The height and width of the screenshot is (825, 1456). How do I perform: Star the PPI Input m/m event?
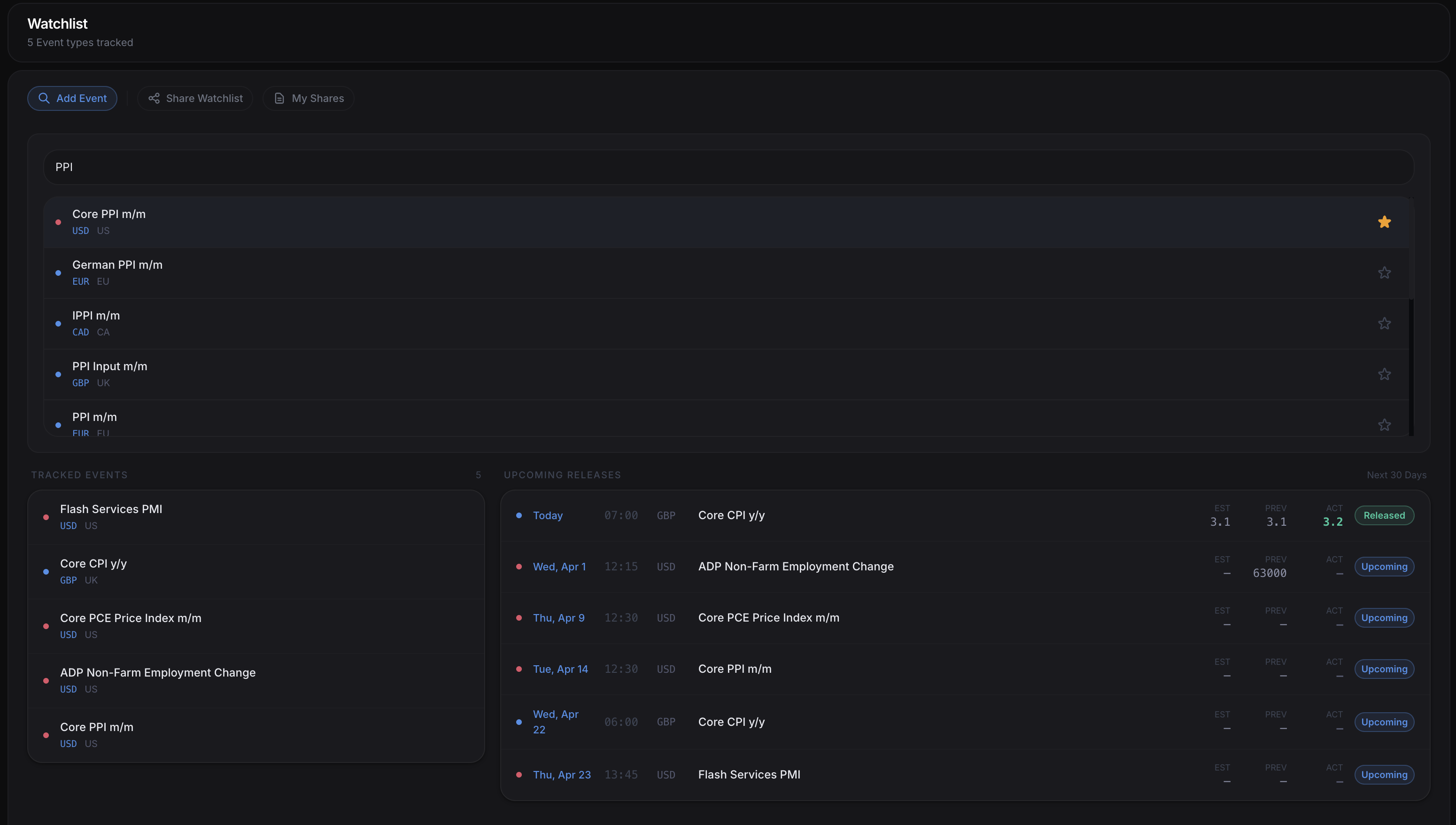click(x=1385, y=374)
